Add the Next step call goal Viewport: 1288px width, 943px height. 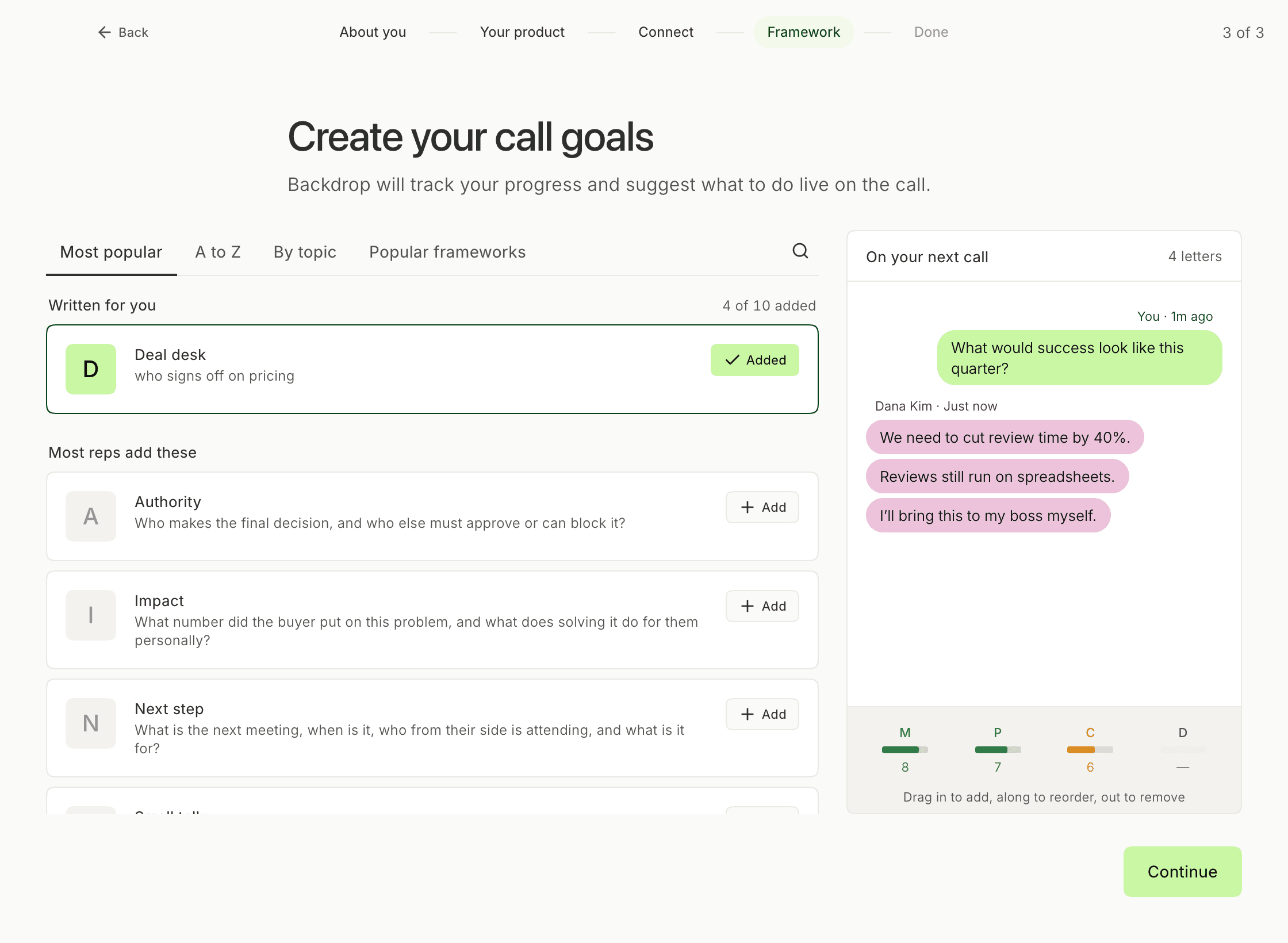click(x=762, y=714)
